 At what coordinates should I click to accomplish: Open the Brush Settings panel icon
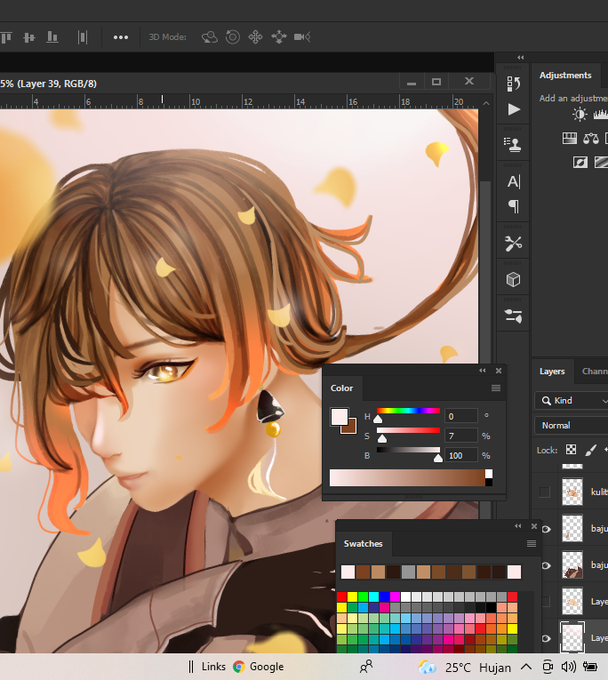[513, 316]
